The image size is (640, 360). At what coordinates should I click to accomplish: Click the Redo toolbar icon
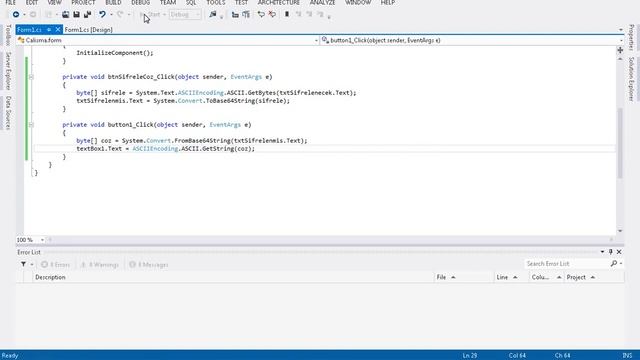pos(120,15)
